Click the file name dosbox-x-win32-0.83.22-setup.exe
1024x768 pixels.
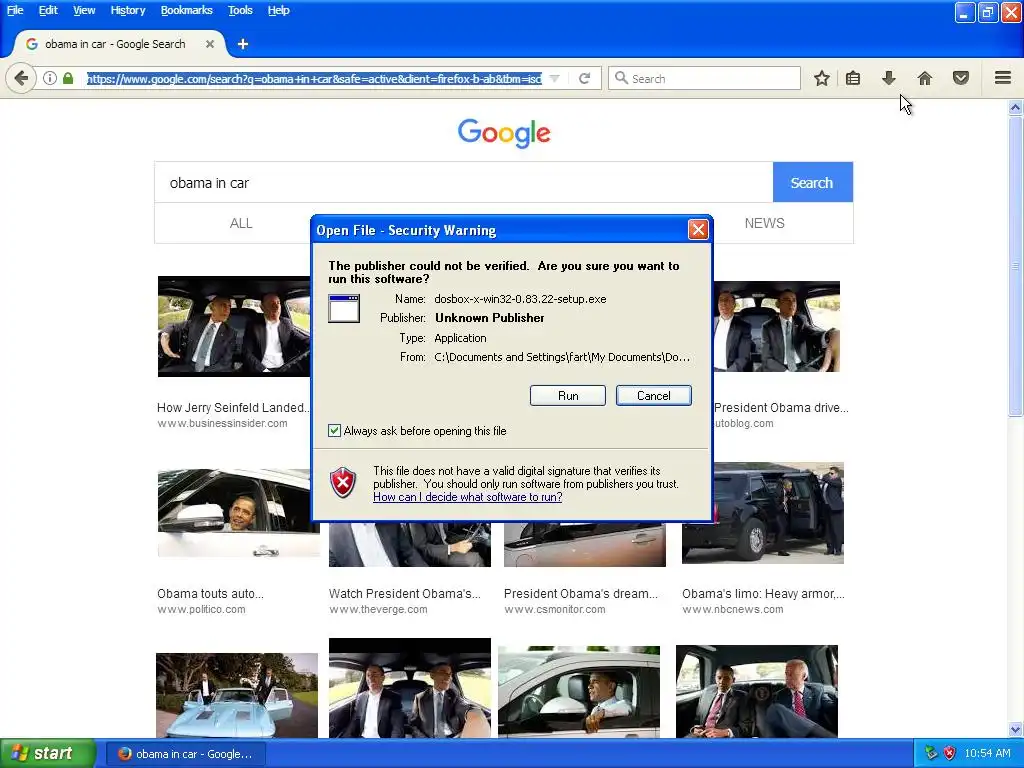520,299
